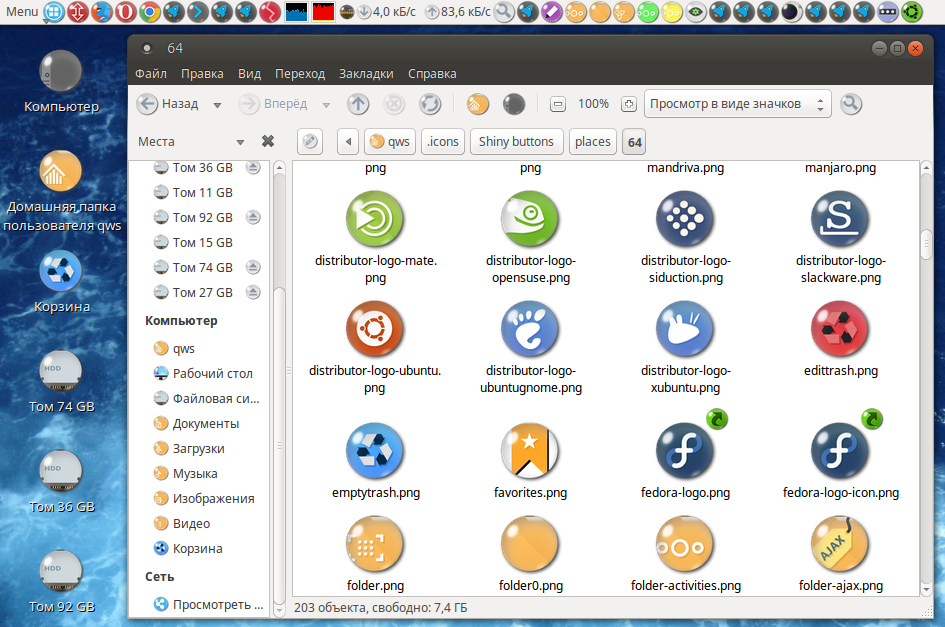
Task: Select the folder-activities.png file
Action: point(685,554)
